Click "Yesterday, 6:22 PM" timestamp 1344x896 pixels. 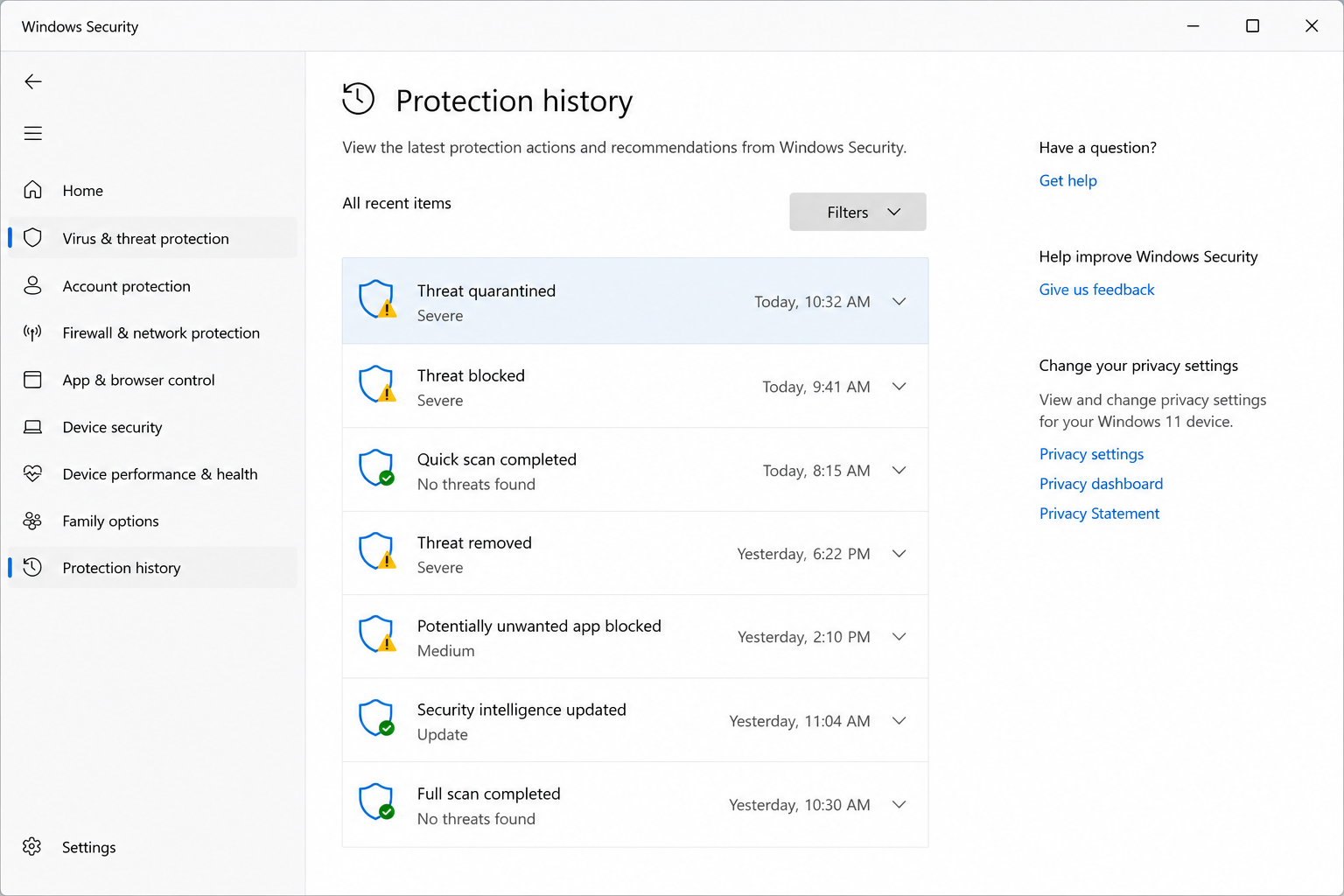[x=803, y=554]
